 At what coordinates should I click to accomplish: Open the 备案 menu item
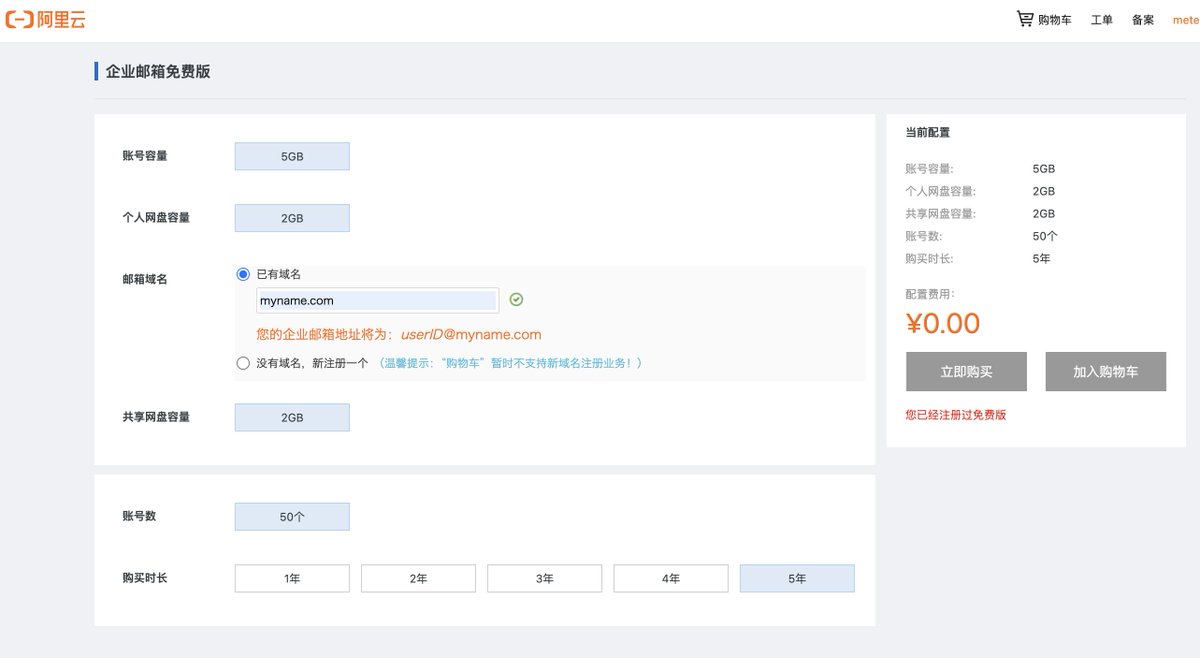pos(1141,18)
